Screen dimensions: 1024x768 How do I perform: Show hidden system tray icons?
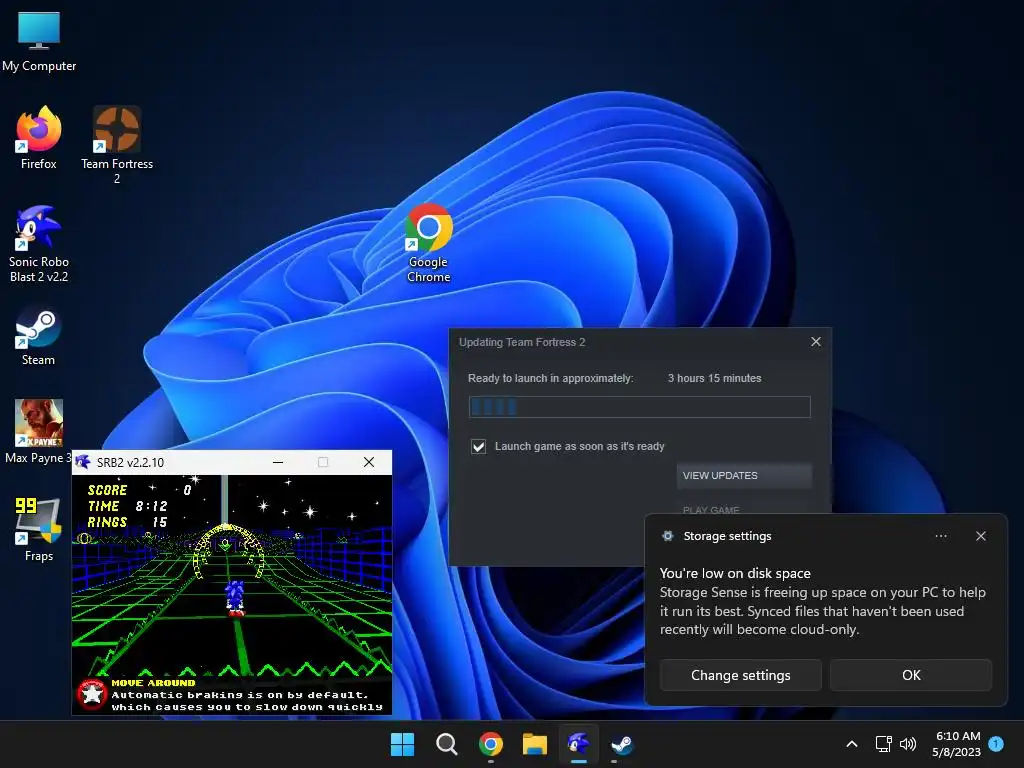click(852, 744)
